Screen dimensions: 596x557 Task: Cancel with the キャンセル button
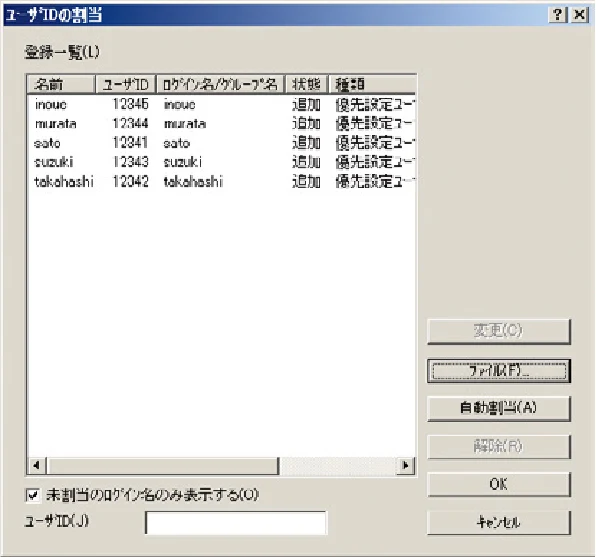pyautogui.click(x=499, y=523)
